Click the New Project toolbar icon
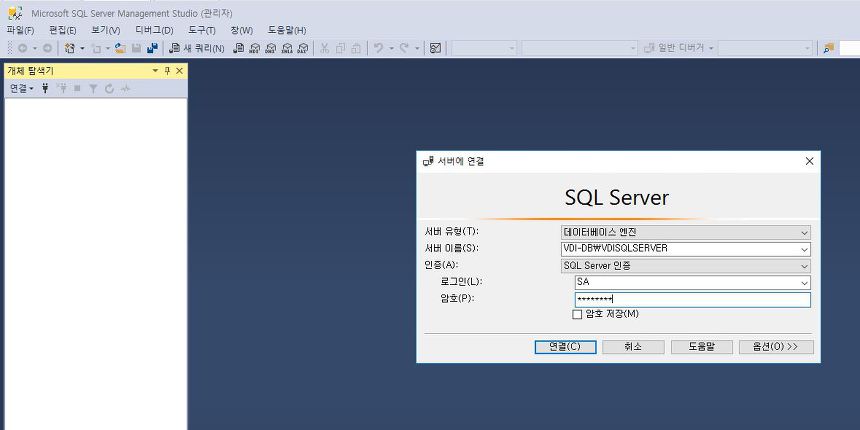 [x=70, y=48]
